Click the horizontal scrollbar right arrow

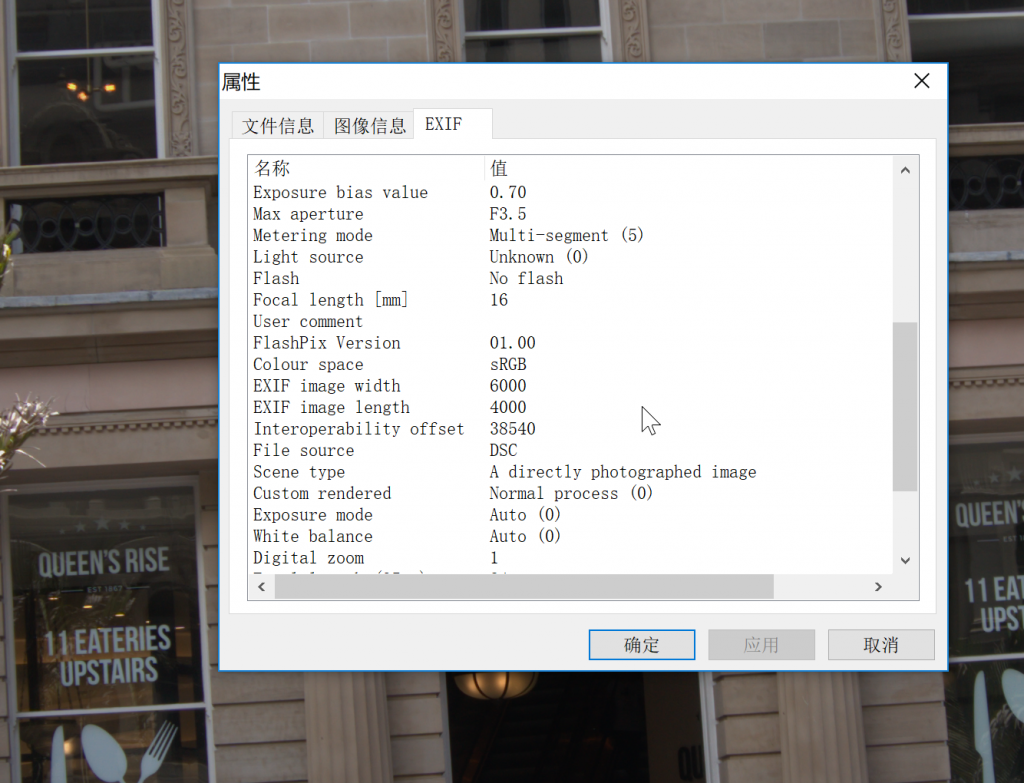tap(878, 587)
